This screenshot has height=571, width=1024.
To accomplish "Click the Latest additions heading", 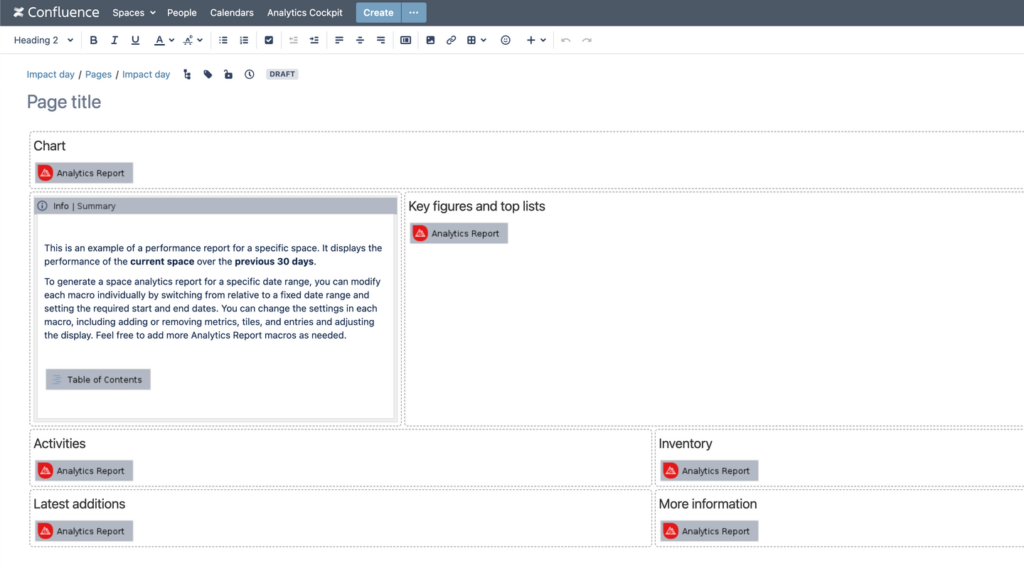I will click(79, 504).
